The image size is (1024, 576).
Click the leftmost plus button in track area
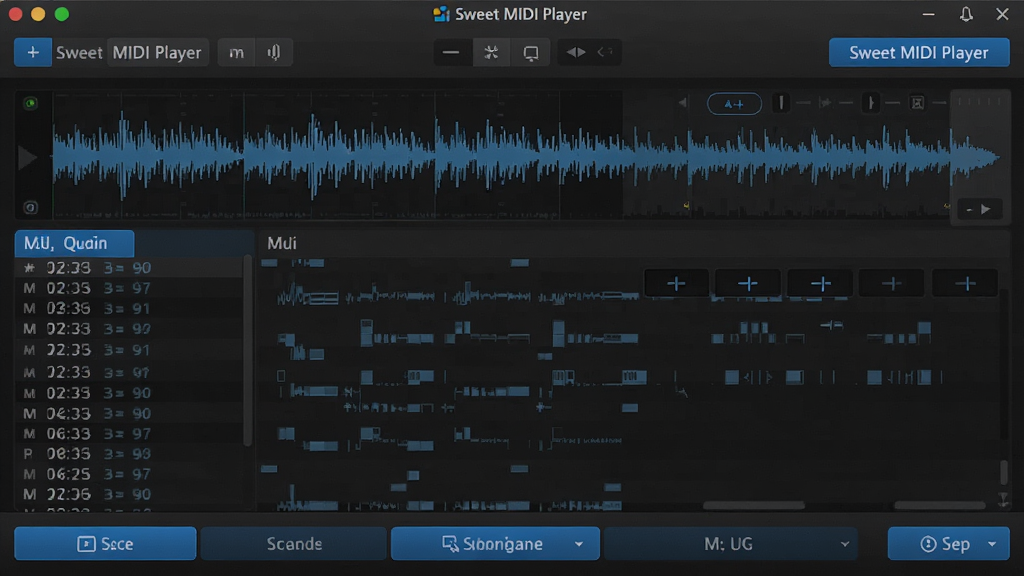(x=676, y=283)
